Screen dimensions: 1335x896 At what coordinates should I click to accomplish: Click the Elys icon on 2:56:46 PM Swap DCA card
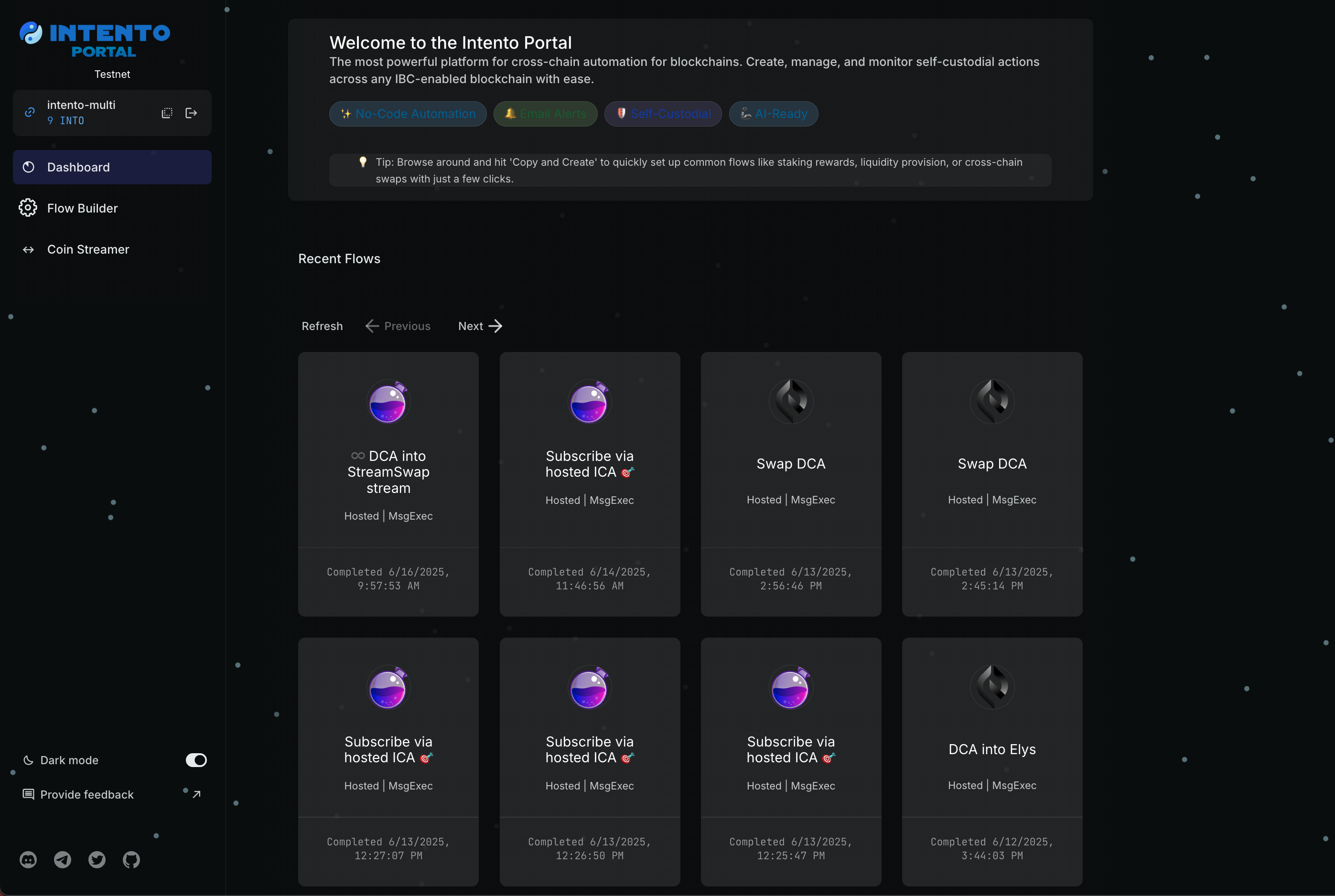[791, 402]
